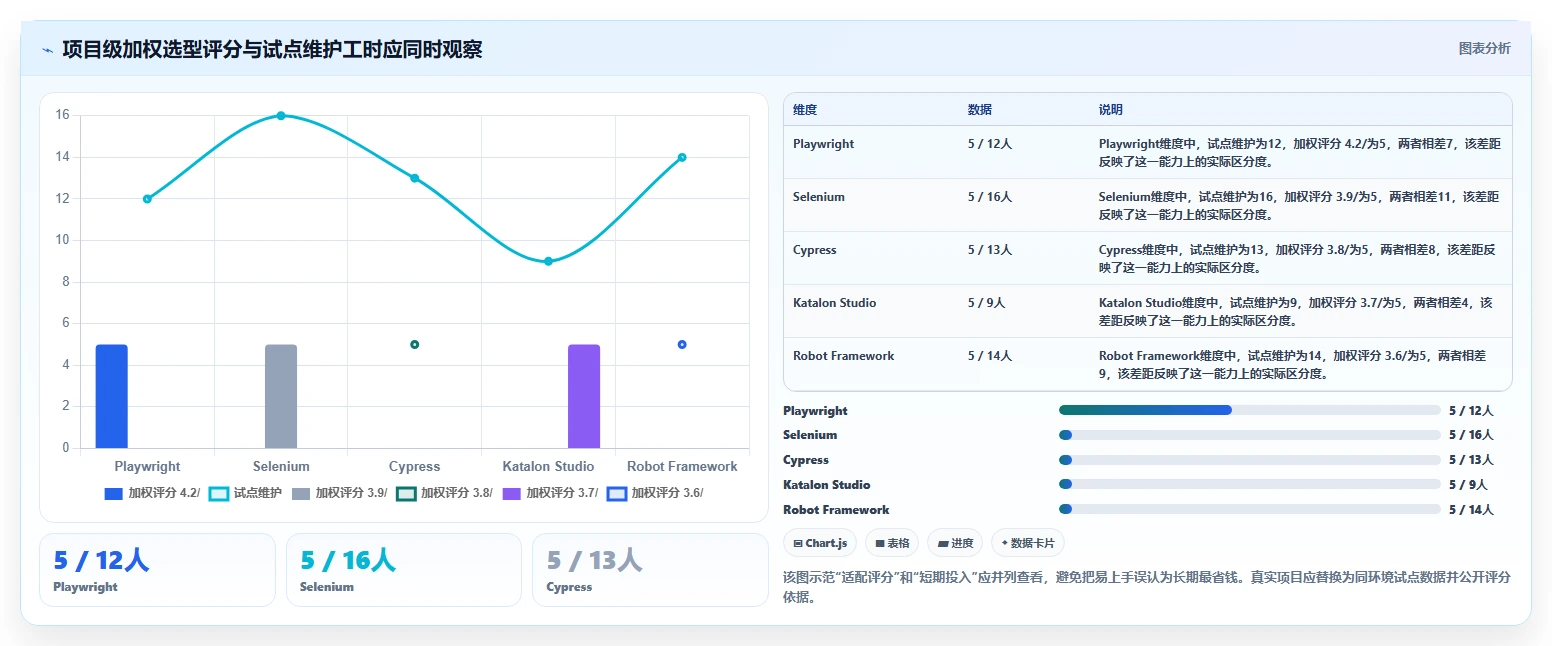The width and height of the screenshot is (1552, 646).
Task: Toggle the 加权评分 4.2/ legend entry
Action: coord(152,493)
